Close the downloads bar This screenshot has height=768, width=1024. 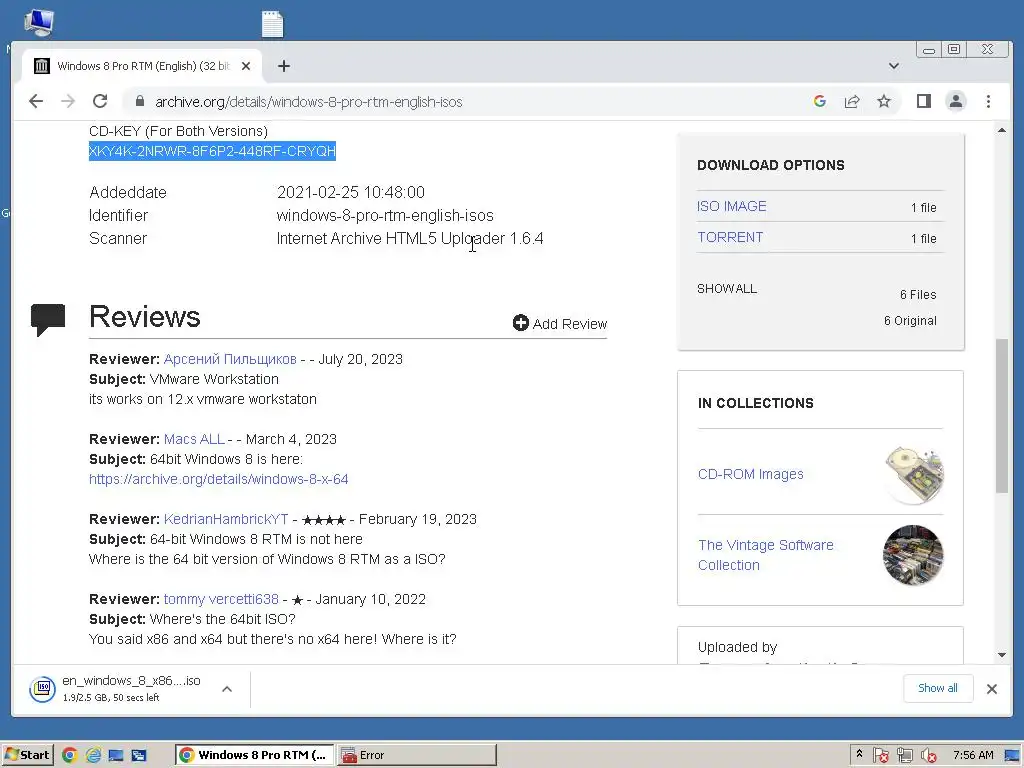click(x=991, y=688)
